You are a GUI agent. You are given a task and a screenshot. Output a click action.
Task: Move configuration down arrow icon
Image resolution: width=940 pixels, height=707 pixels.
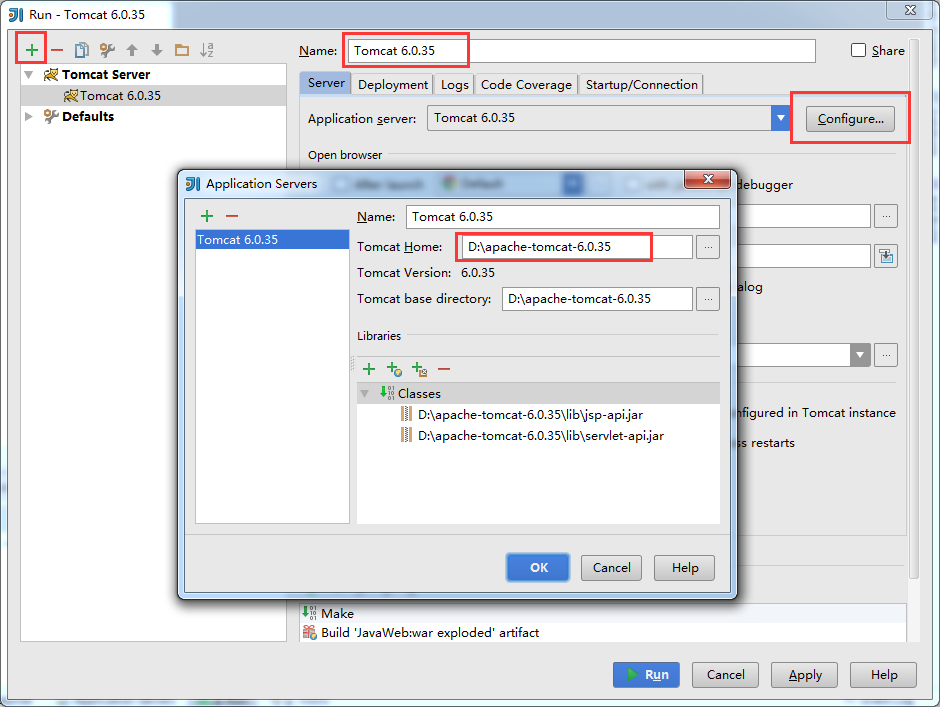pyautogui.click(x=157, y=50)
